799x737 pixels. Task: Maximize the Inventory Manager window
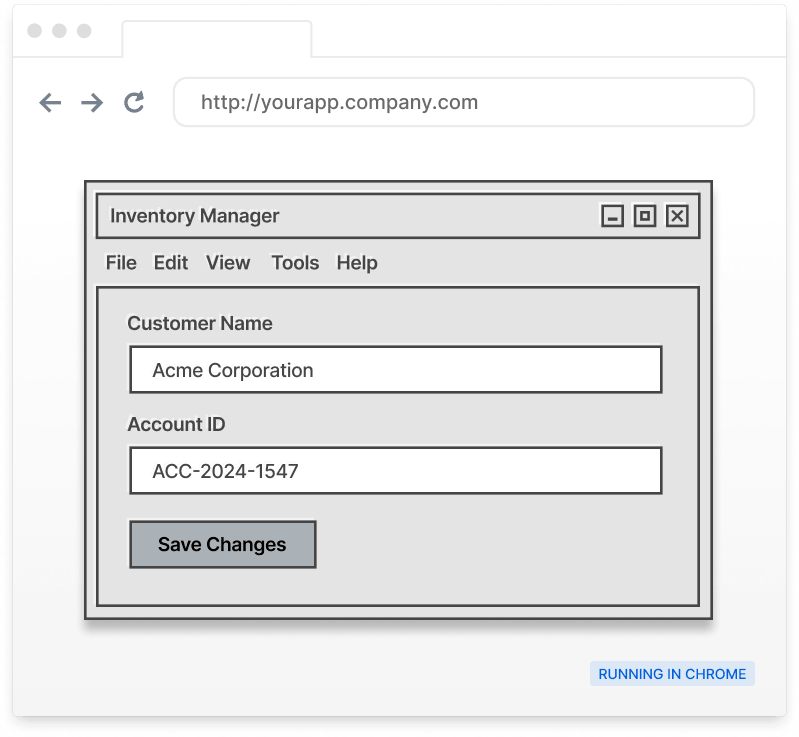[x=645, y=216]
